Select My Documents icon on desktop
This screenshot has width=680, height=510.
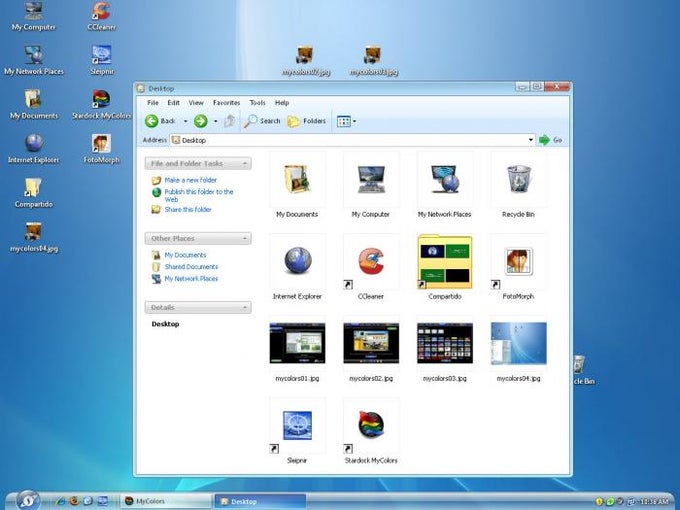click(x=34, y=105)
